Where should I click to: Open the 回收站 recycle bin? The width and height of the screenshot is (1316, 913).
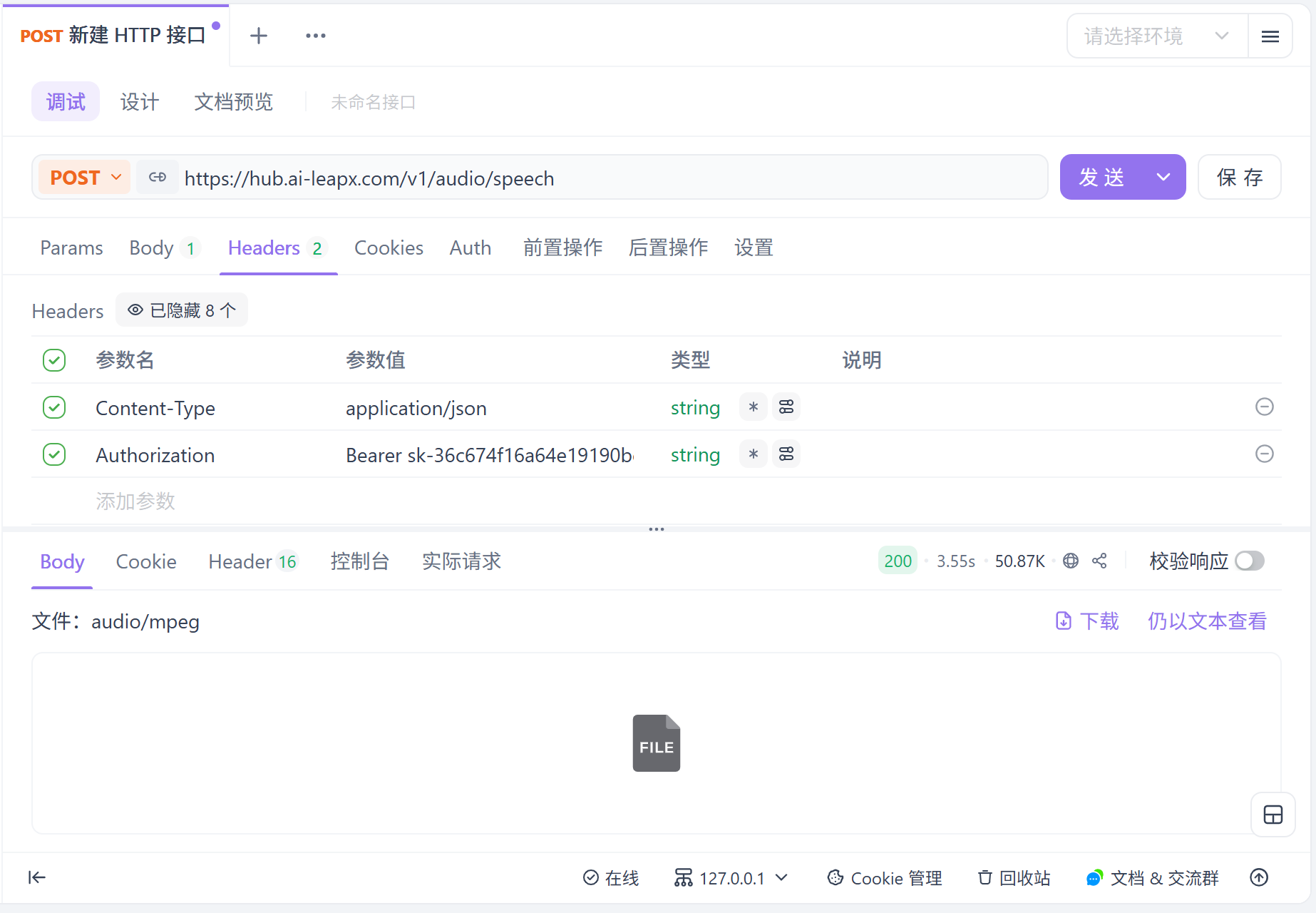1014,878
